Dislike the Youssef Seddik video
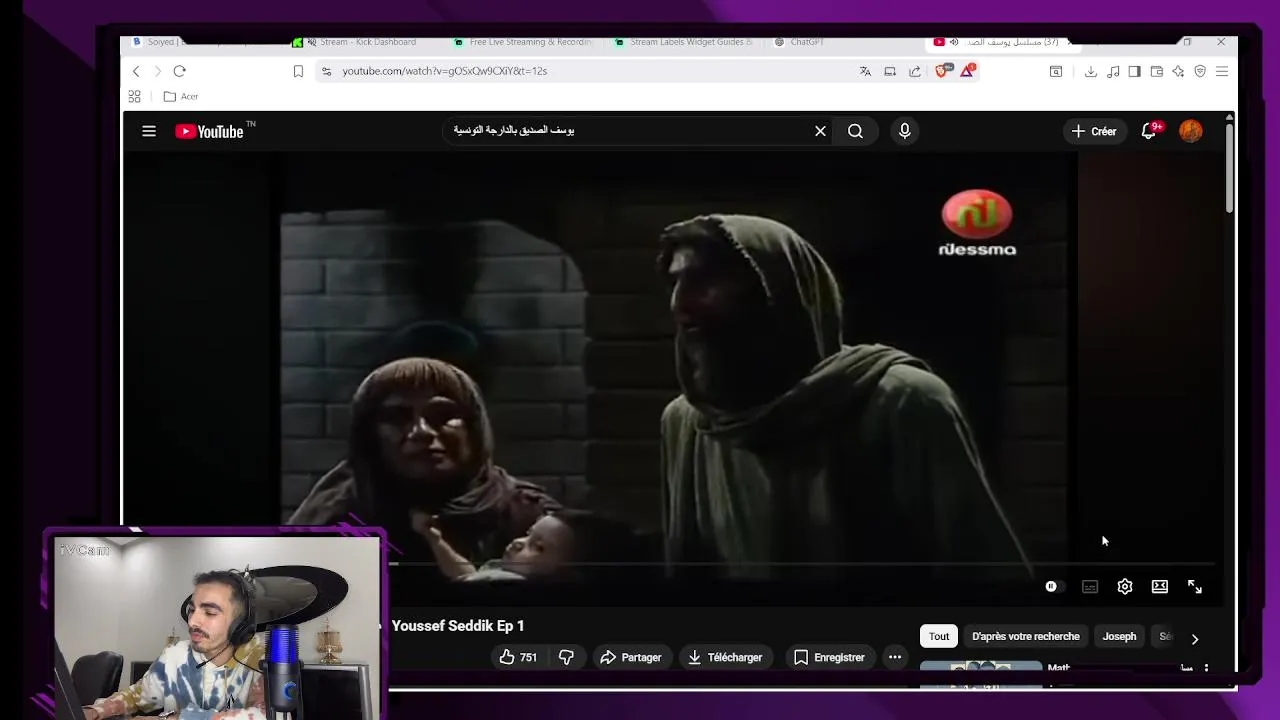1280x720 pixels. coord(566,657)
